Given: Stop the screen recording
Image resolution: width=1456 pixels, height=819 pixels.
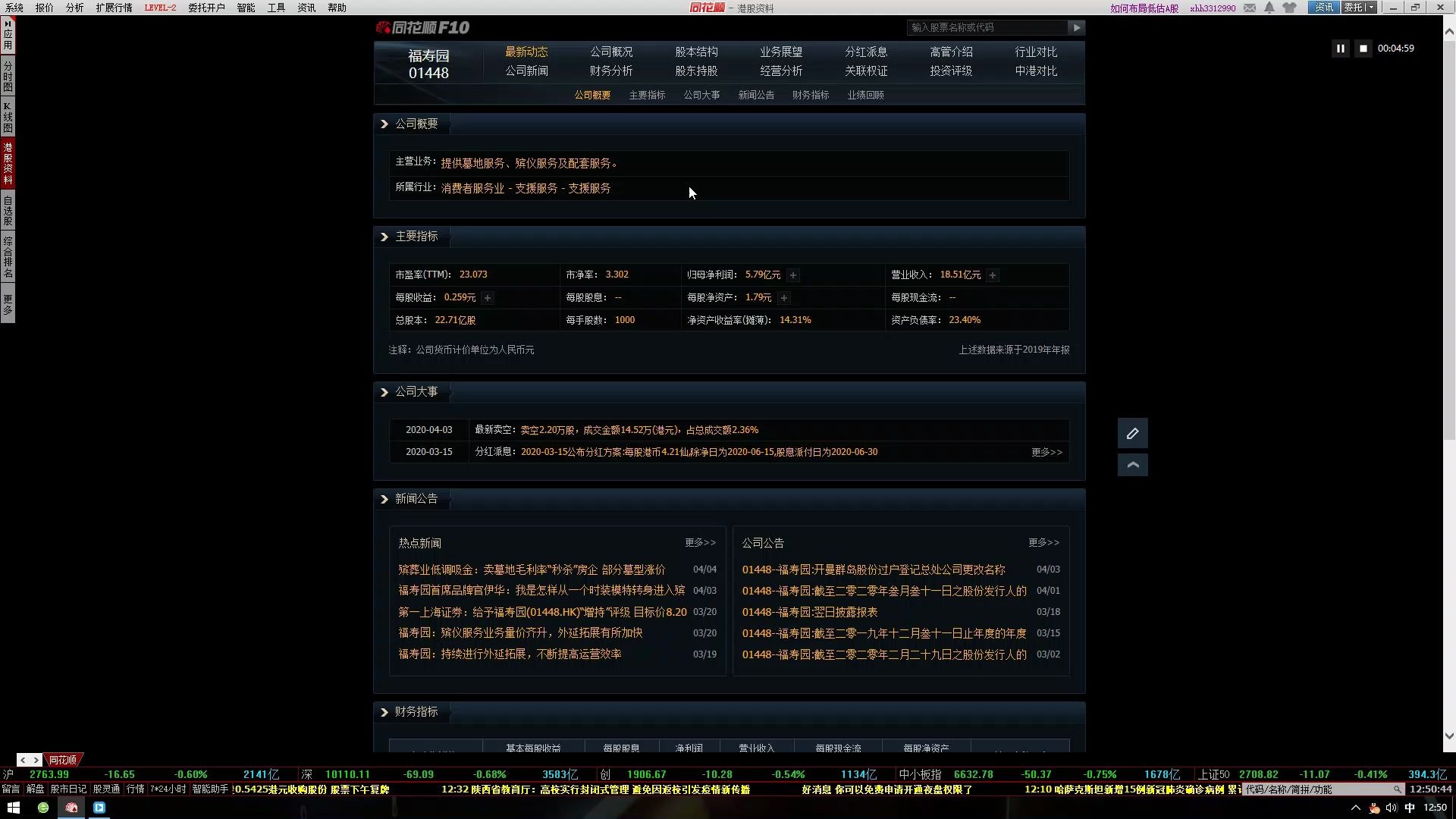Looking at the screenshot, I should coord(1363,49).
